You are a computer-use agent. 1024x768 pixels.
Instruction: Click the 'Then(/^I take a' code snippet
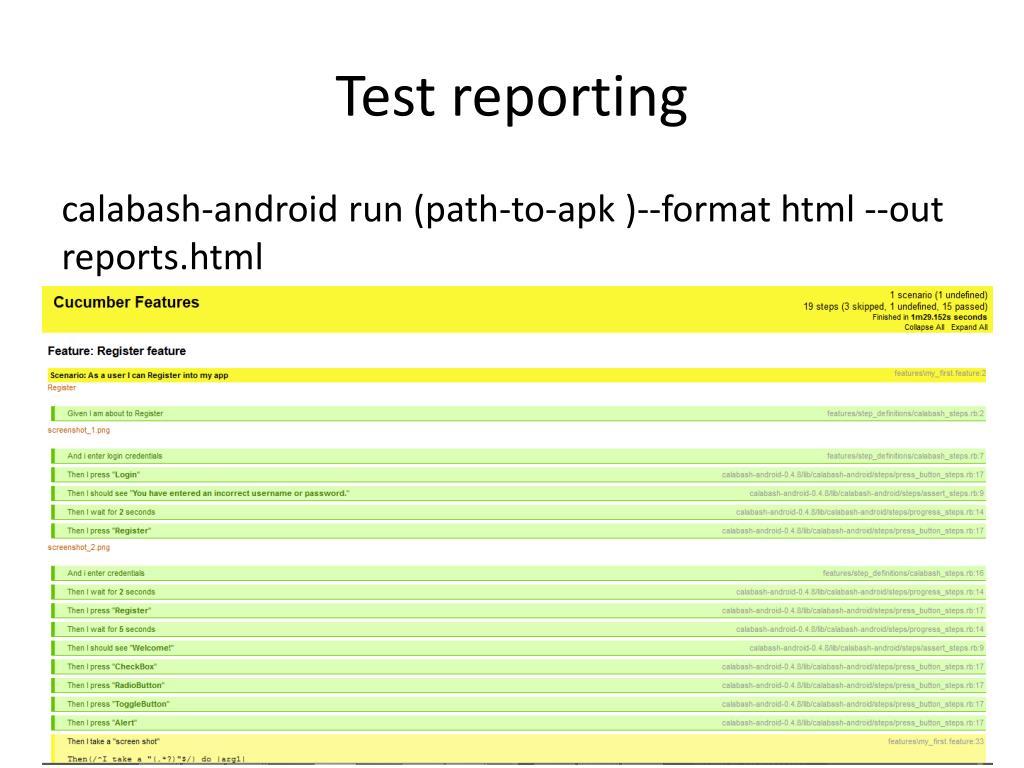tap(156, 759)
